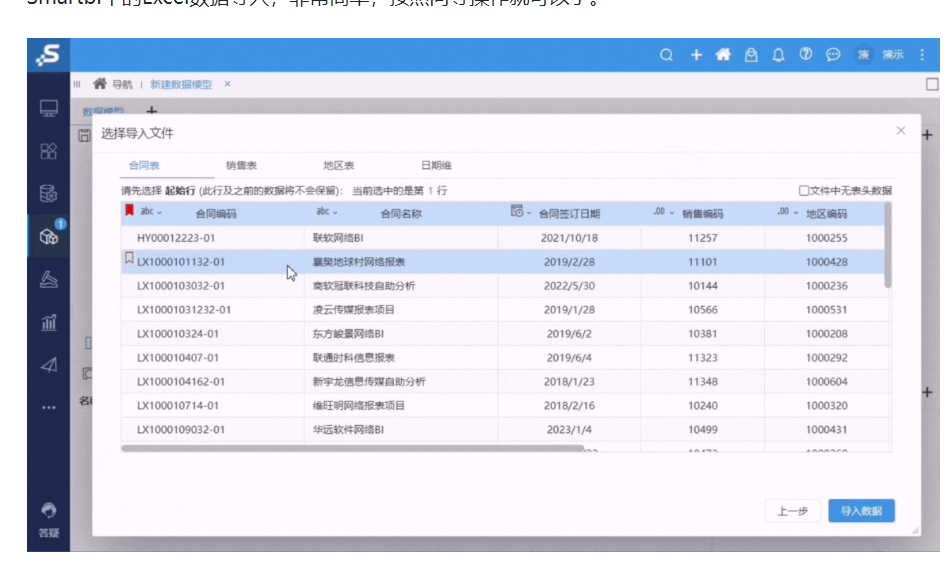This screenshot has height=577, width=951.
Task: Open the vertical three-dot more menu
Action: pos(922,55)
